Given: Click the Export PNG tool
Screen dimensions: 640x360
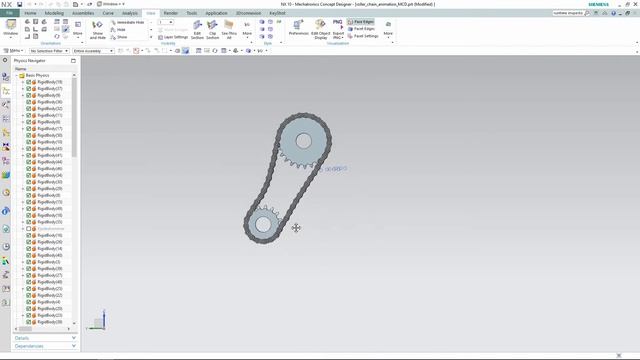Looking at the screenshot, I should [338, 29].
